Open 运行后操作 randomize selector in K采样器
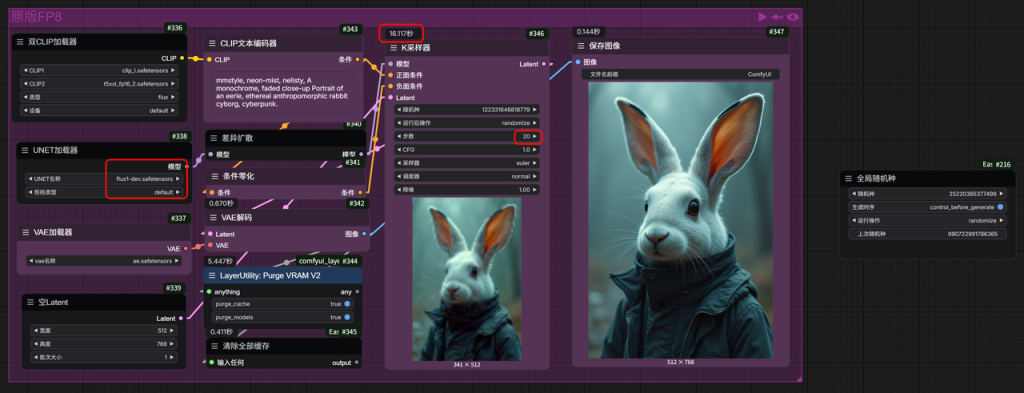 (467, 122)
